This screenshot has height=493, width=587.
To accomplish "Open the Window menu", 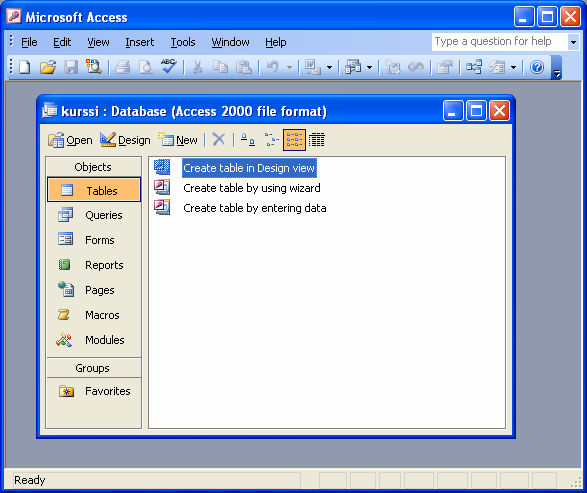I will 230,42.
